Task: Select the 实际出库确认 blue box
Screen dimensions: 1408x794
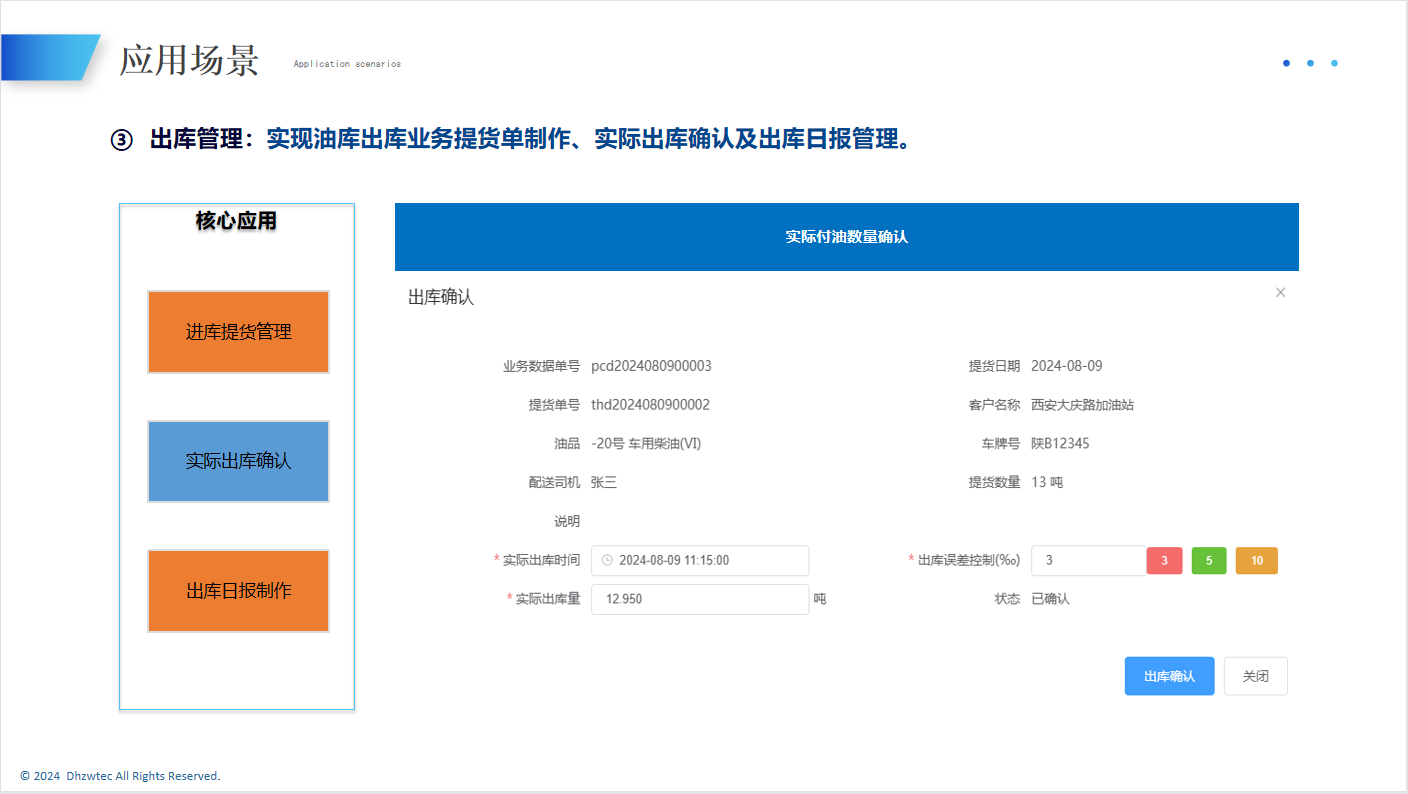Action: pos(238,461)
